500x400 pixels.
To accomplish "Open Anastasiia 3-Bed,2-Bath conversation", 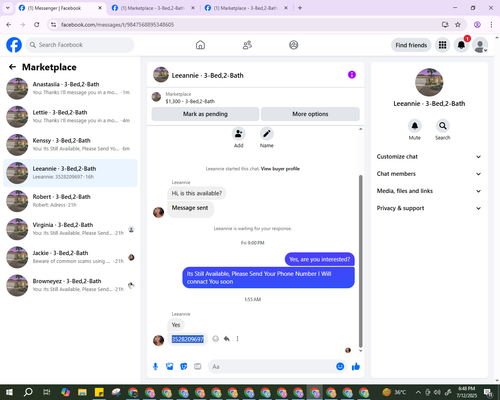I will click(70, 88).
